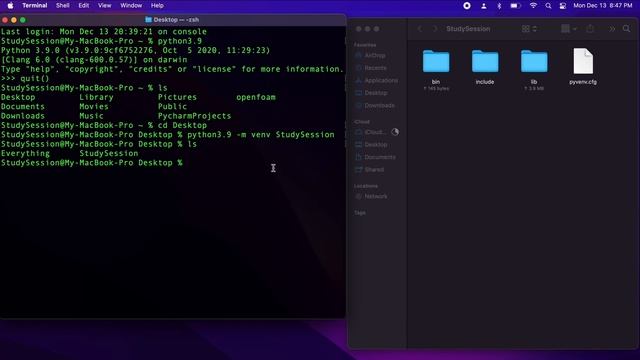This screenshot has width=640, height=360.
Task: Click the date and time clock
Action: [602, 6]
